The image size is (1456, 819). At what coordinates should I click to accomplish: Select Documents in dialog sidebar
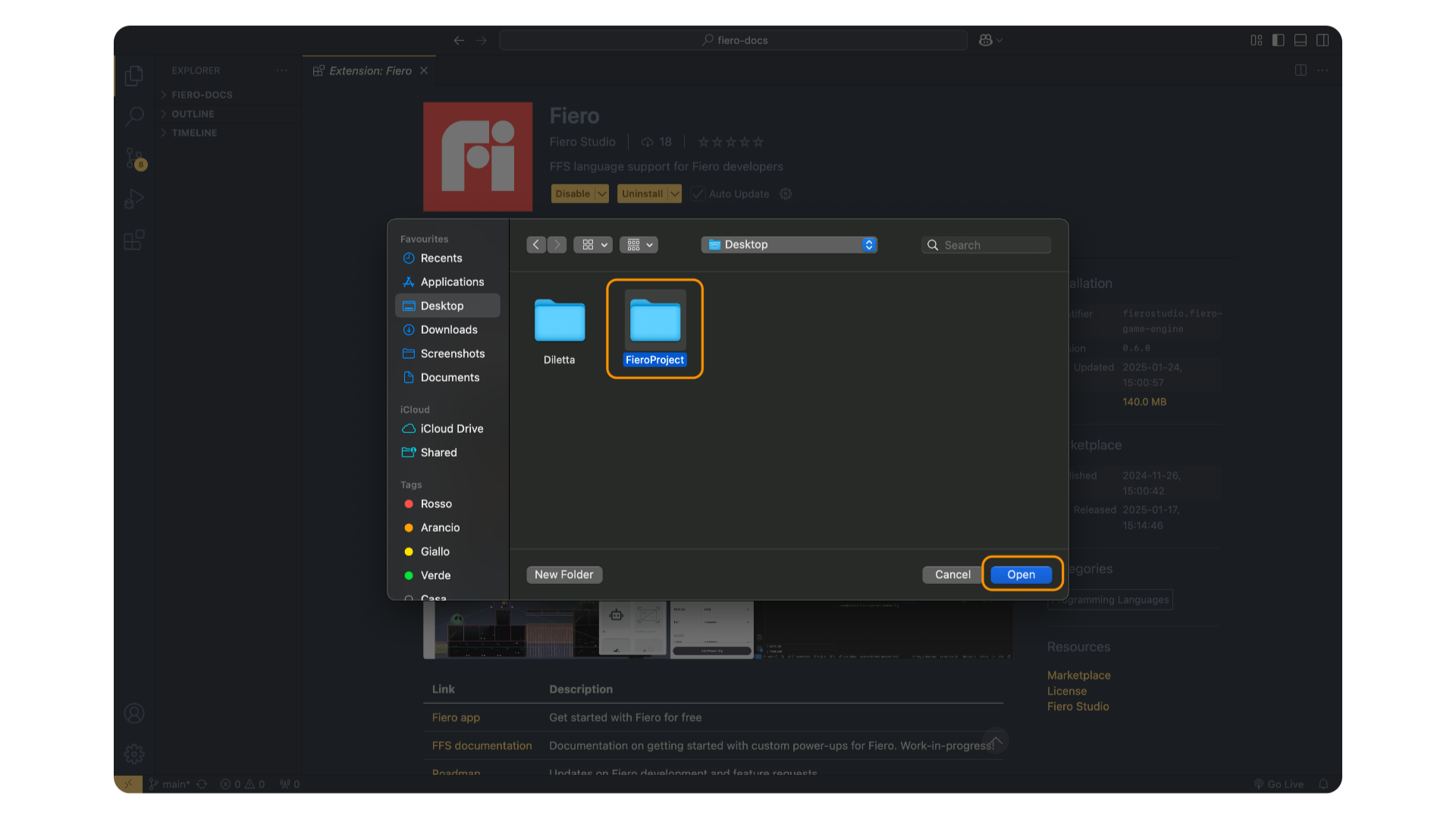click(447, 378)
